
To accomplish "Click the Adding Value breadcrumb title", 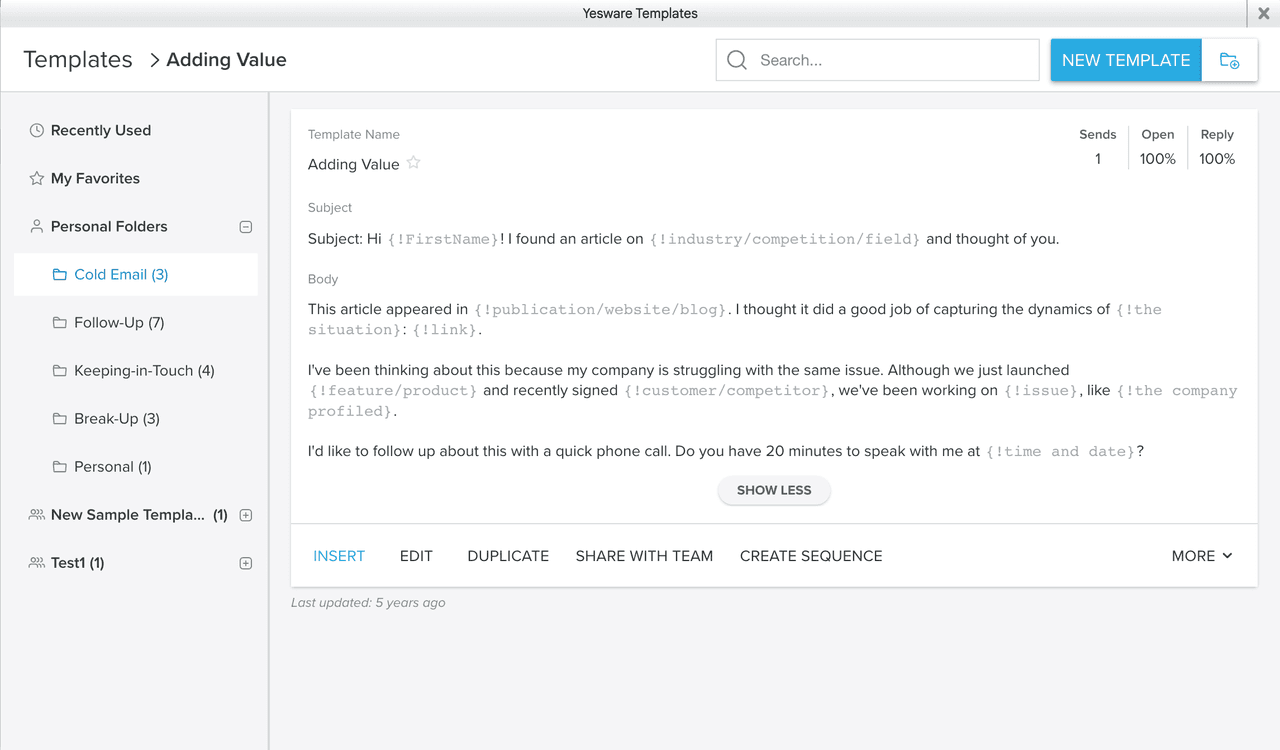I will coord(226,60).
